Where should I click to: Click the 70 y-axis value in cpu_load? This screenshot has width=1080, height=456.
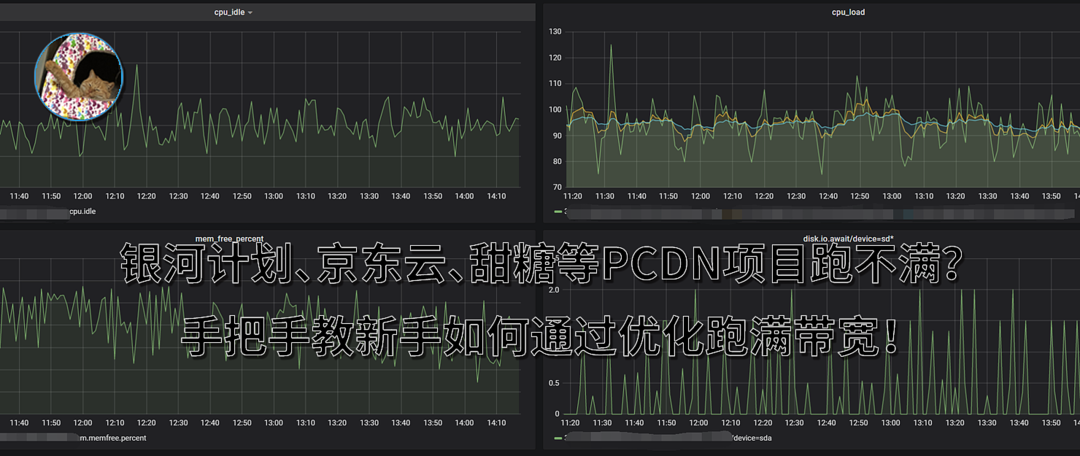click(x=557, y=187)
